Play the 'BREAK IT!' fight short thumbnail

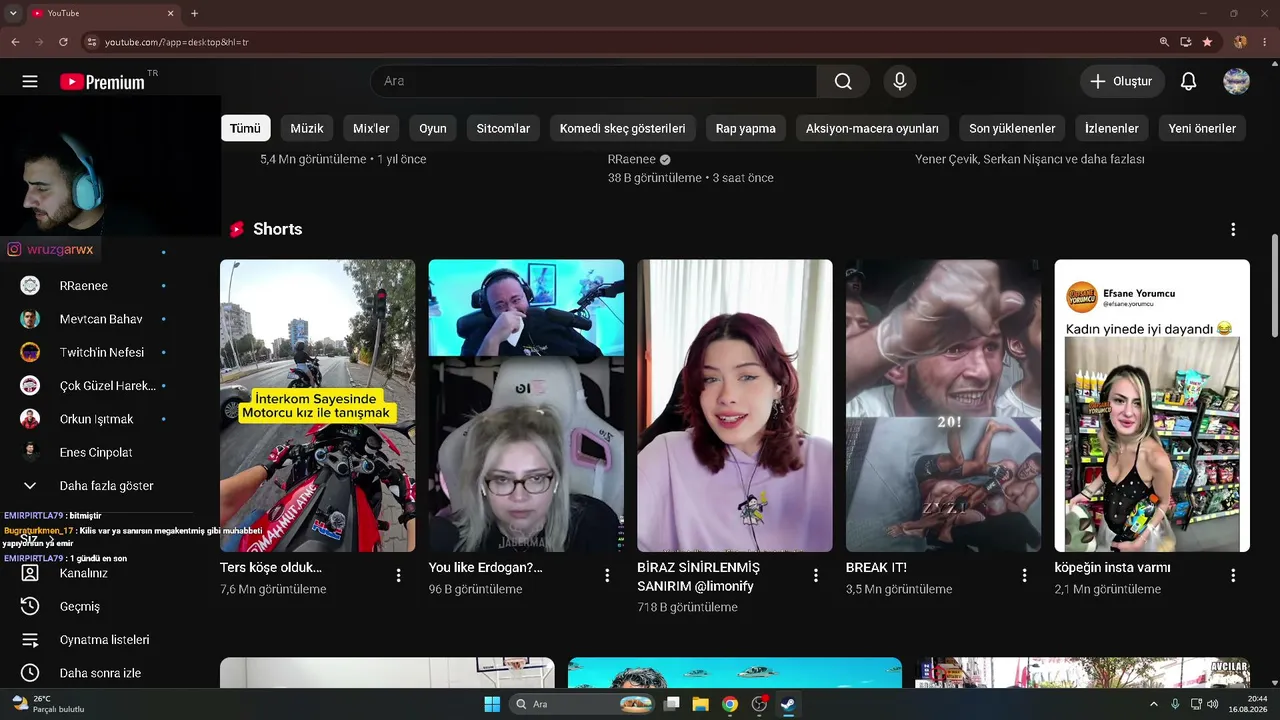pyautogui.click(x=944, y=406)
